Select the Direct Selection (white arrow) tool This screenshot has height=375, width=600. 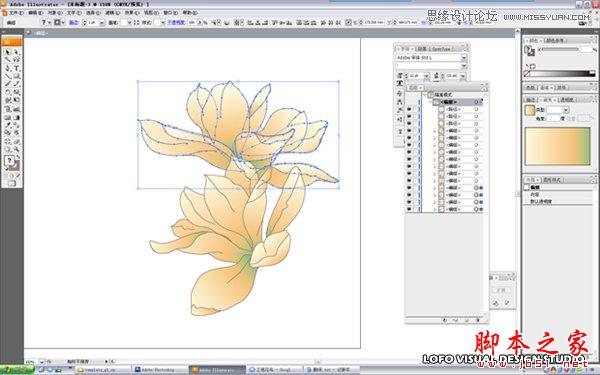click(x=16, y=52)
